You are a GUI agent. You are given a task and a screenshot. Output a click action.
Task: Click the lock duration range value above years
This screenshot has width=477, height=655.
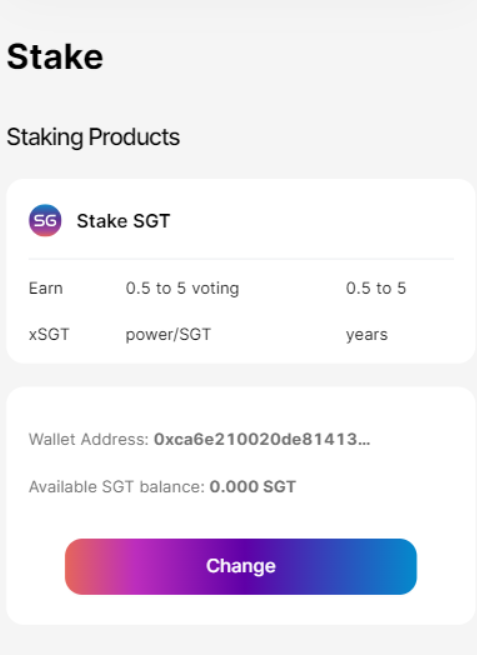376,288
